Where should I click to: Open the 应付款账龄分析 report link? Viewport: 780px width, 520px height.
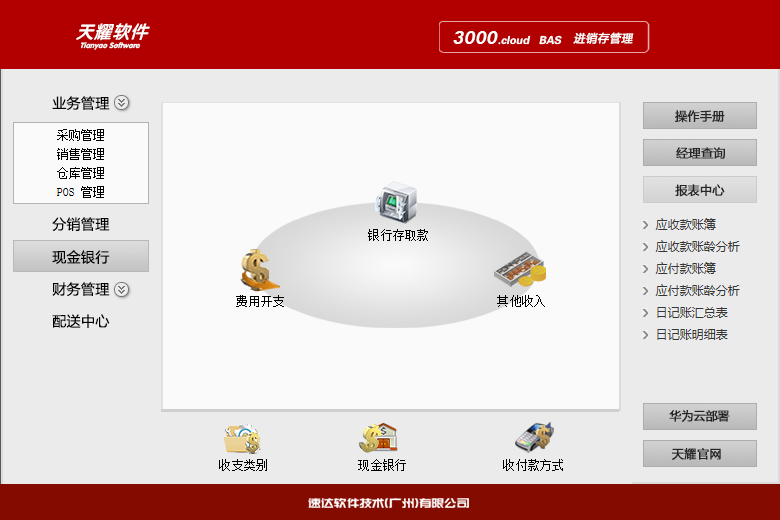[697, 291]
